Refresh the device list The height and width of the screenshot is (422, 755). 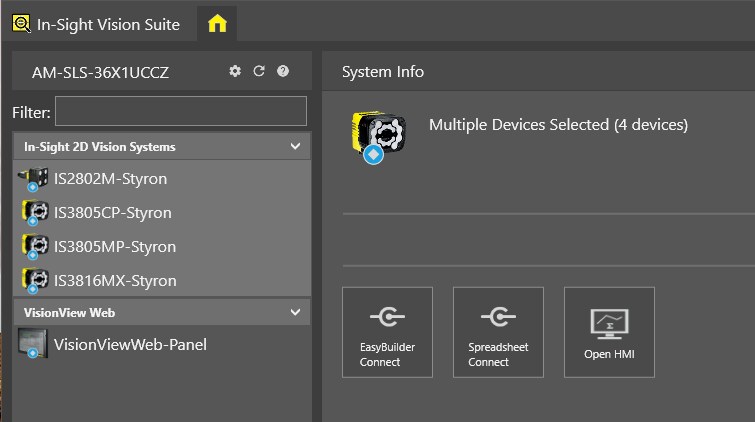point(259,71)
